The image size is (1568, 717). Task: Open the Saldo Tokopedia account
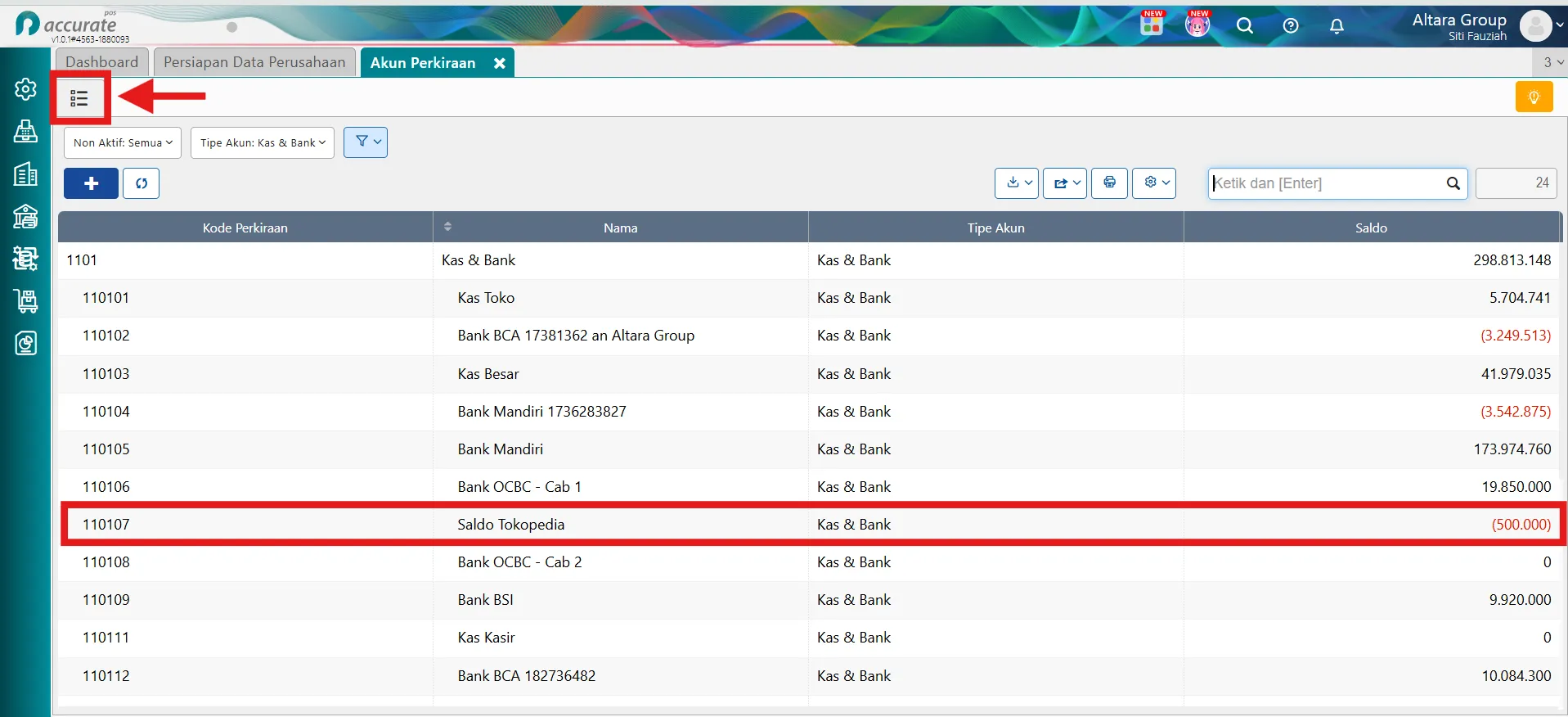pos(808,525)
